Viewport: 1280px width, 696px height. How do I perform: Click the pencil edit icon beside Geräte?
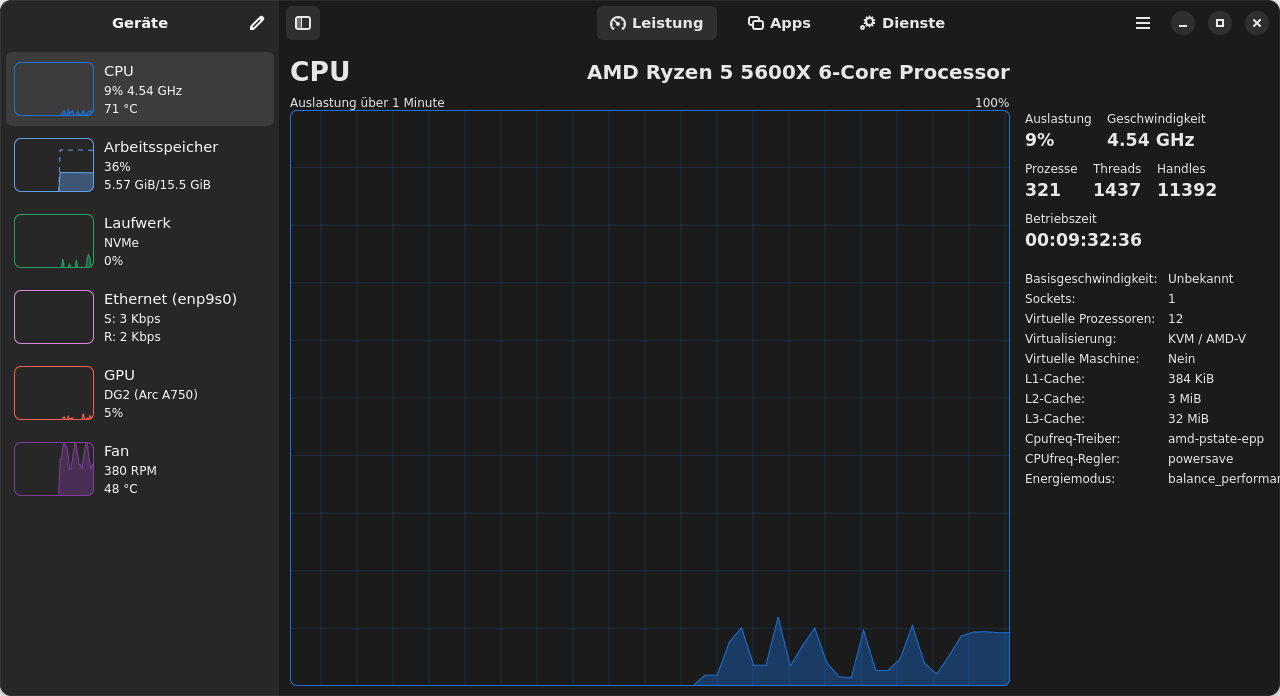257,23
